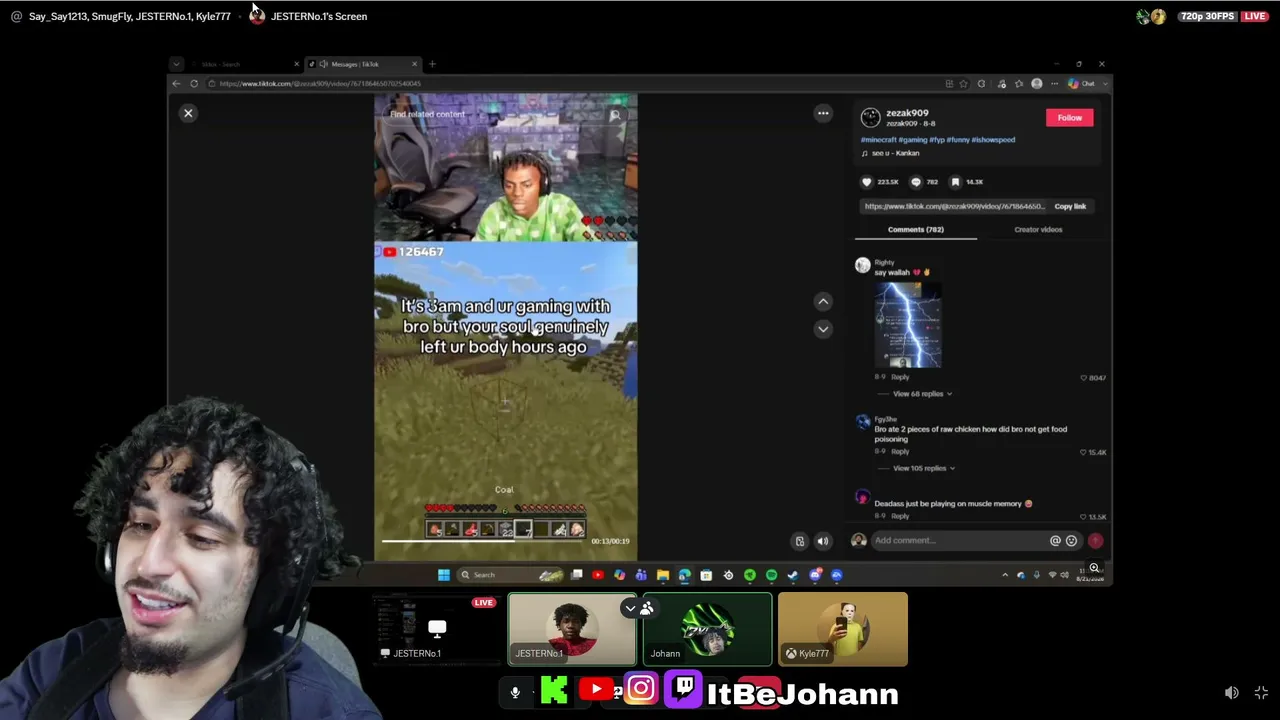Zoom with magnifier icon on shared screen
The height and width of the screenshot is (720, 1280).
[x=1094, y=568]
